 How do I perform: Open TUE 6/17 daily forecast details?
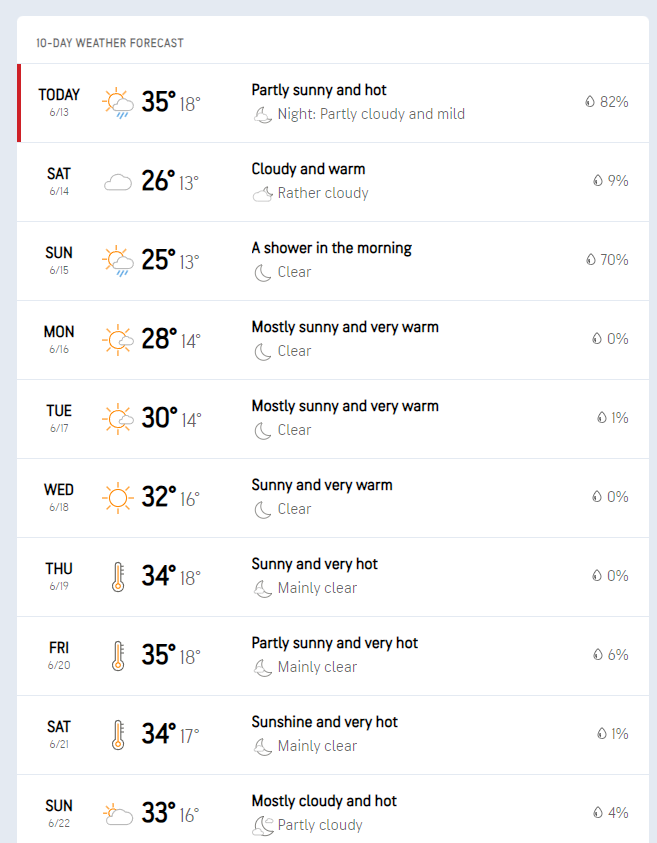pos(333,419)
